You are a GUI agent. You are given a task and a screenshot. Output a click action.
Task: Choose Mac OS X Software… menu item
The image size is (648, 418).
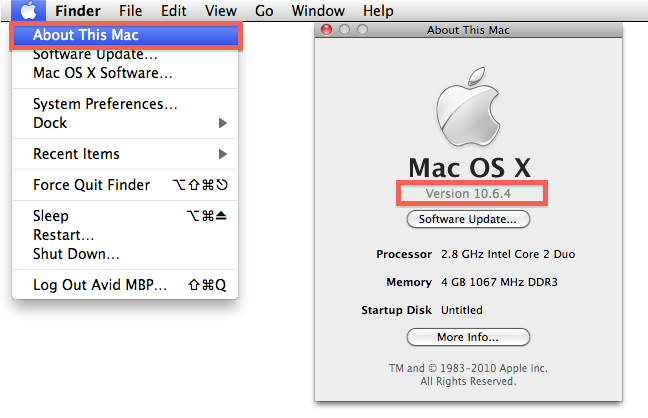[126, 73]
